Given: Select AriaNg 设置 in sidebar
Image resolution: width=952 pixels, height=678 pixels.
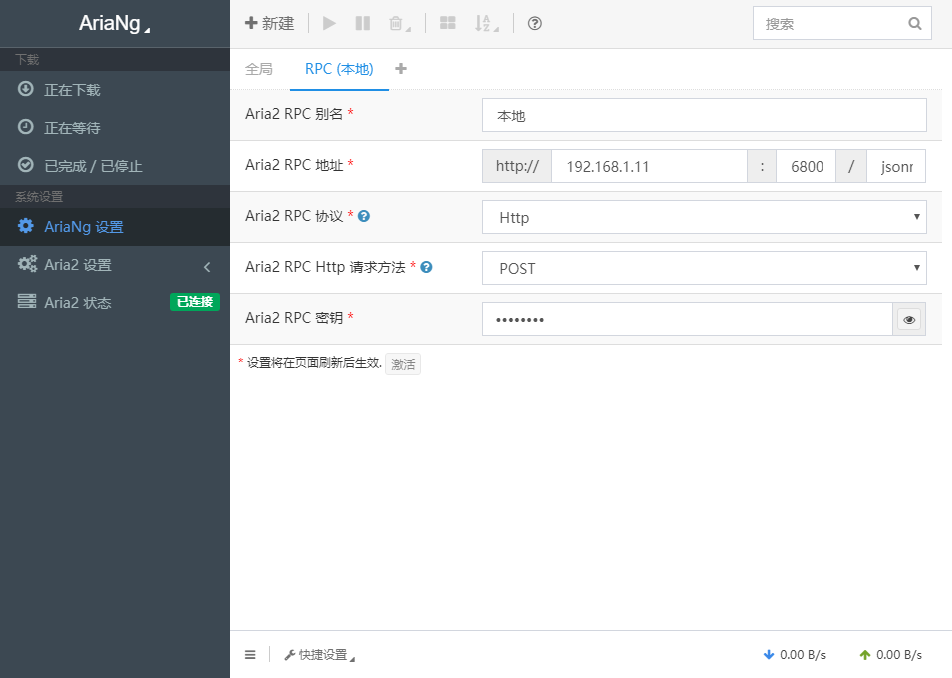Looking at the screenshot, I should [115, 226].
